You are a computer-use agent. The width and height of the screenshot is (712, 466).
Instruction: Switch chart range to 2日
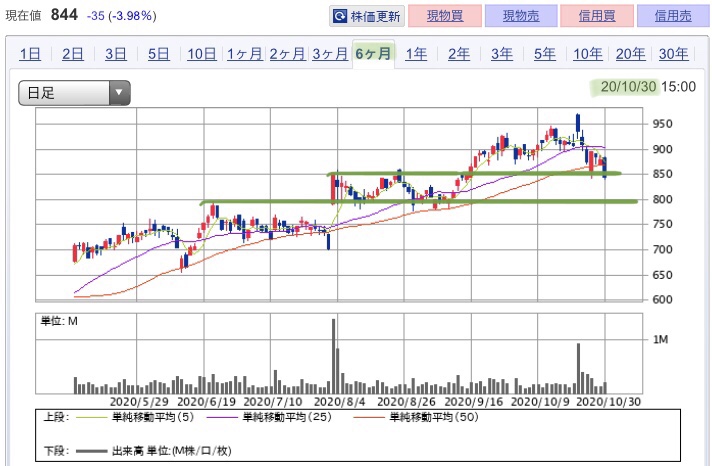pos(73,54)
